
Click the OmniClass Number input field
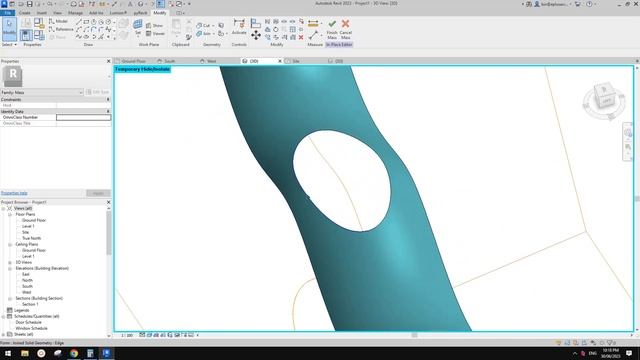(83, 118)
